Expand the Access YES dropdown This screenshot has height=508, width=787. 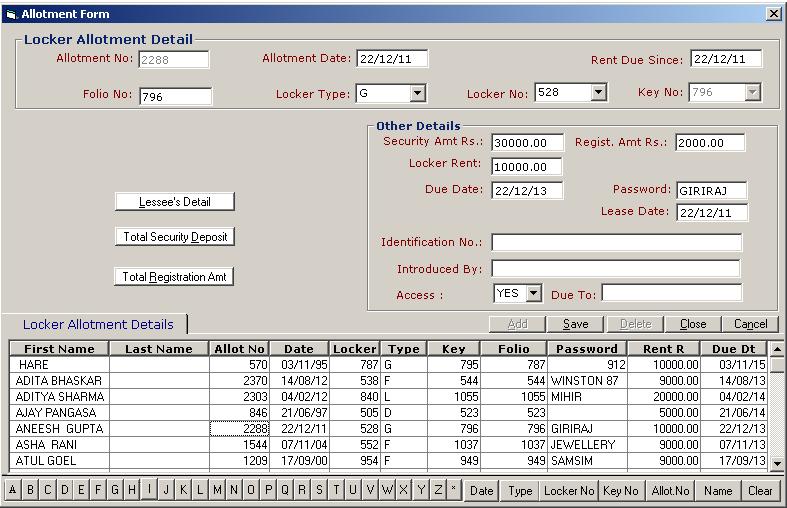533,294
